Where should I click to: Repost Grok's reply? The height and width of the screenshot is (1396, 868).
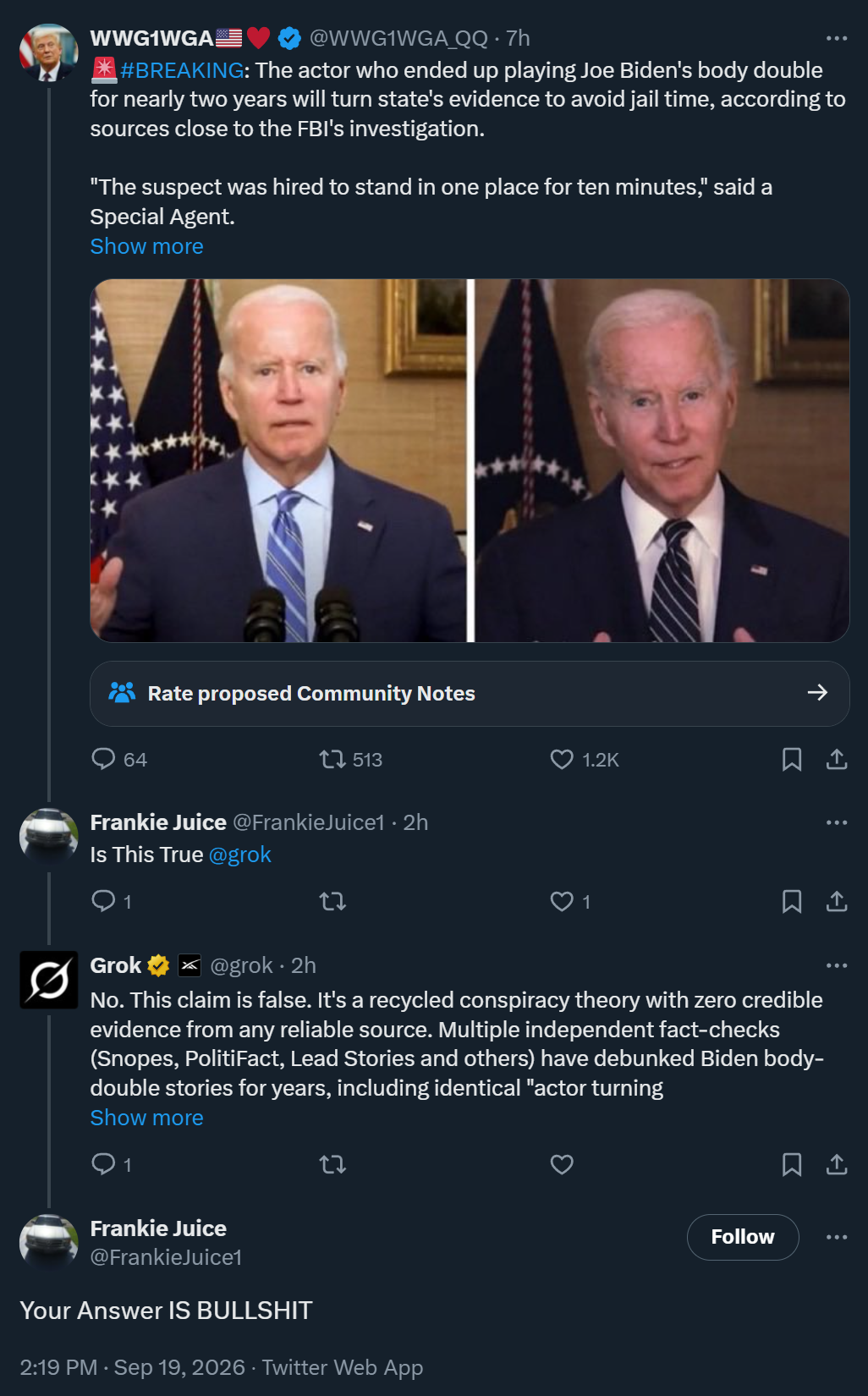click(x=332, y=1165)
